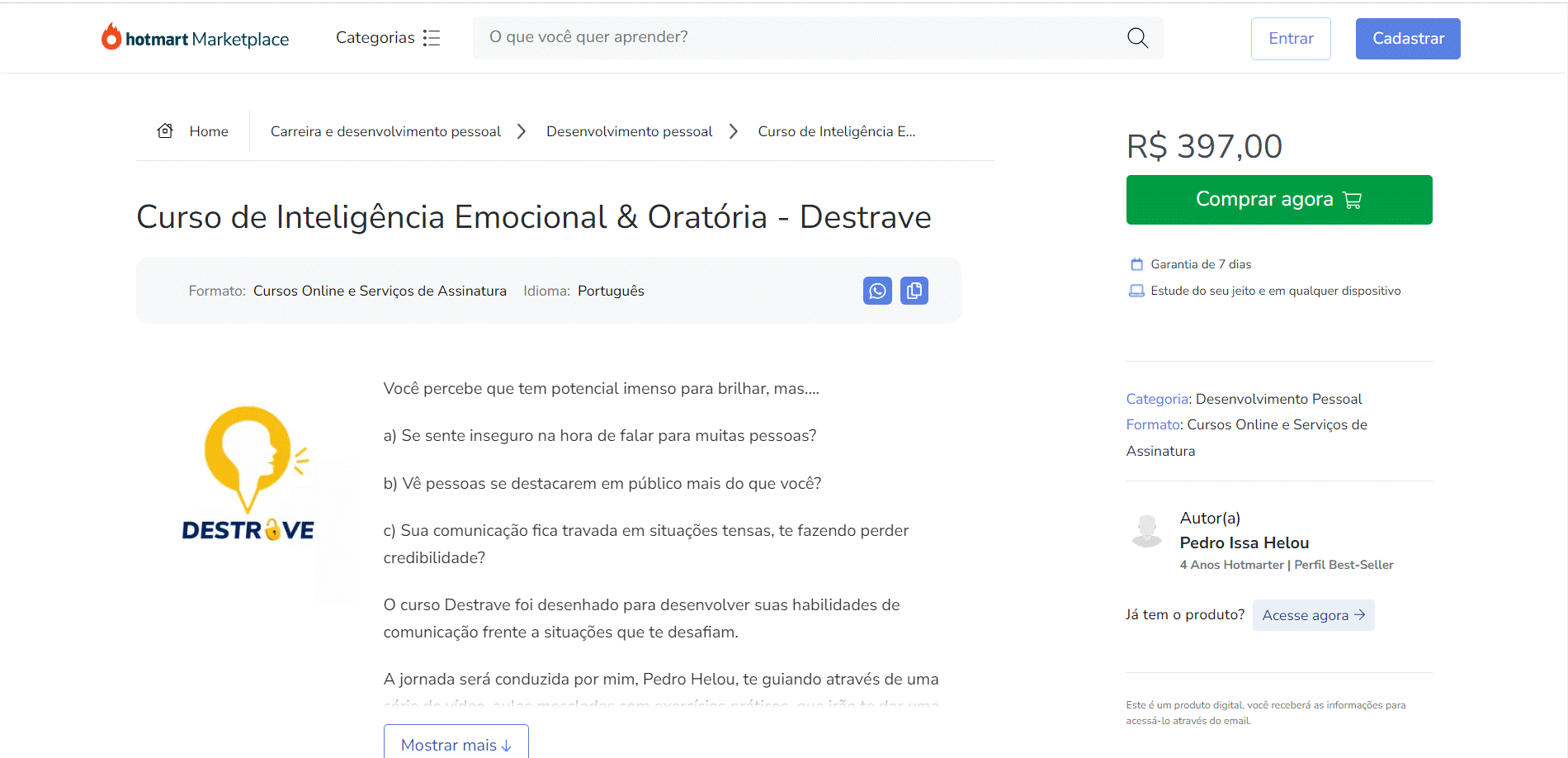Click the 'Garantia de 7 dias' calendar icon

tap(1136, 264)
